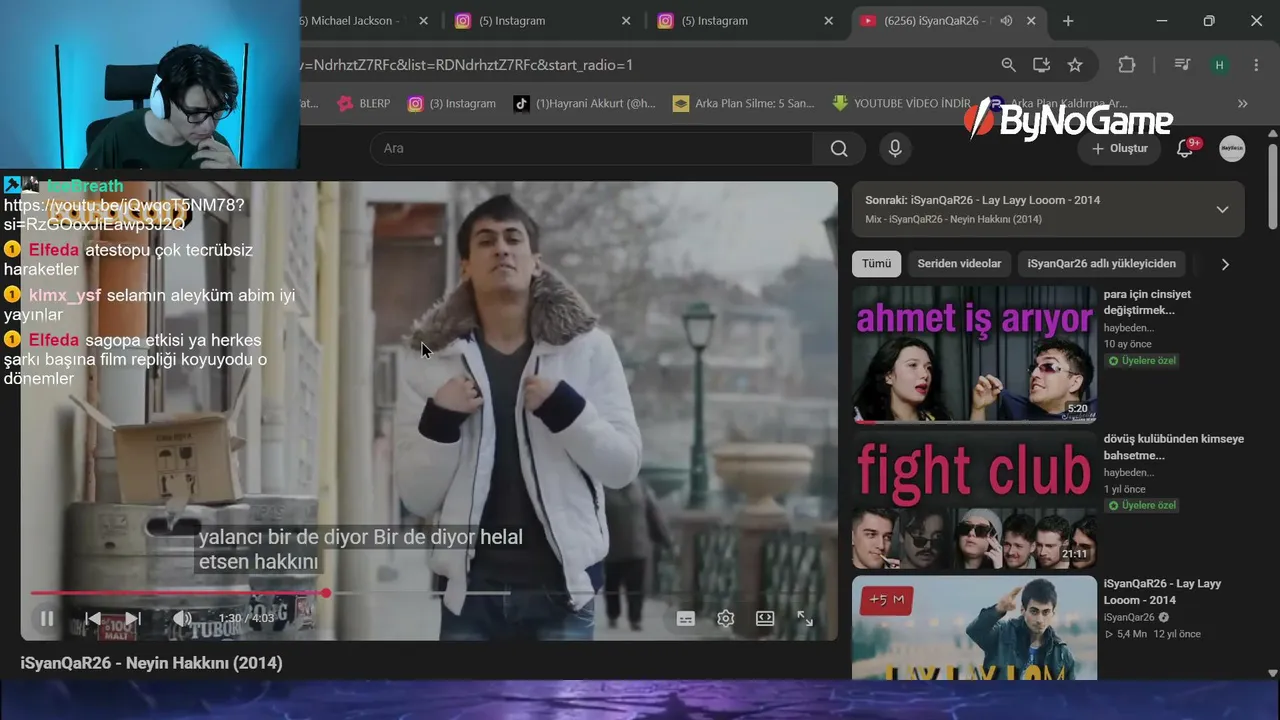Open 'Arka Plan Silme: 5 San...' bookmark
Screen dimensions: 1280x720
(x=743, y=103)
